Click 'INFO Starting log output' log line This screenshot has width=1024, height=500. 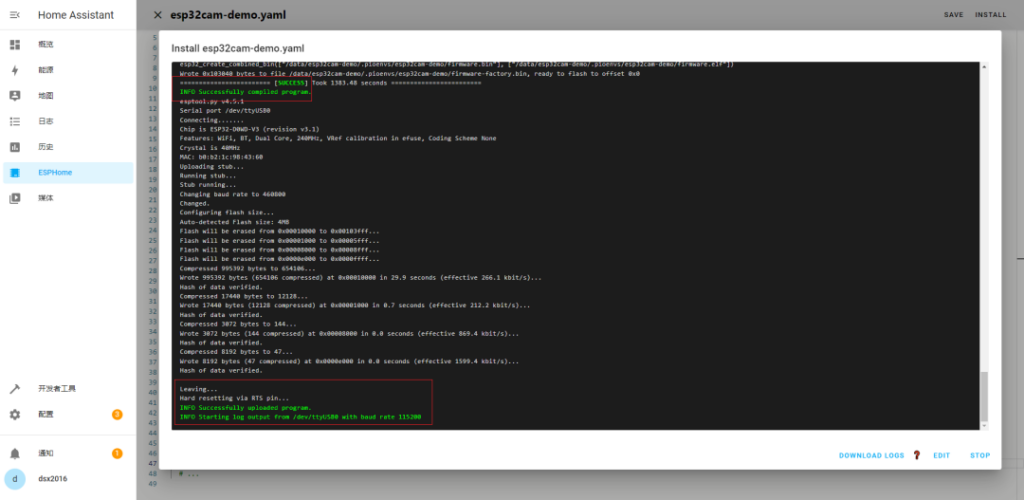[300, 416]
